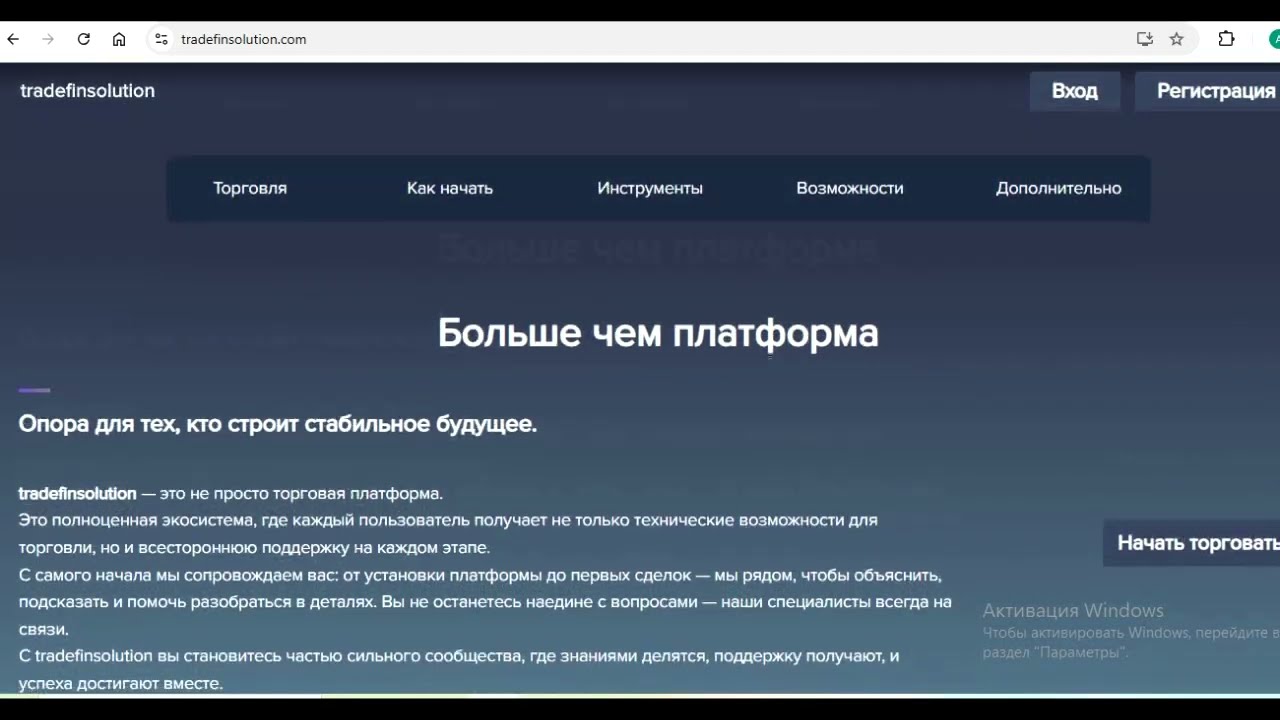Click the install app icon in address bar
The width and height of the screenshot is (1280, 720).
1145,39
